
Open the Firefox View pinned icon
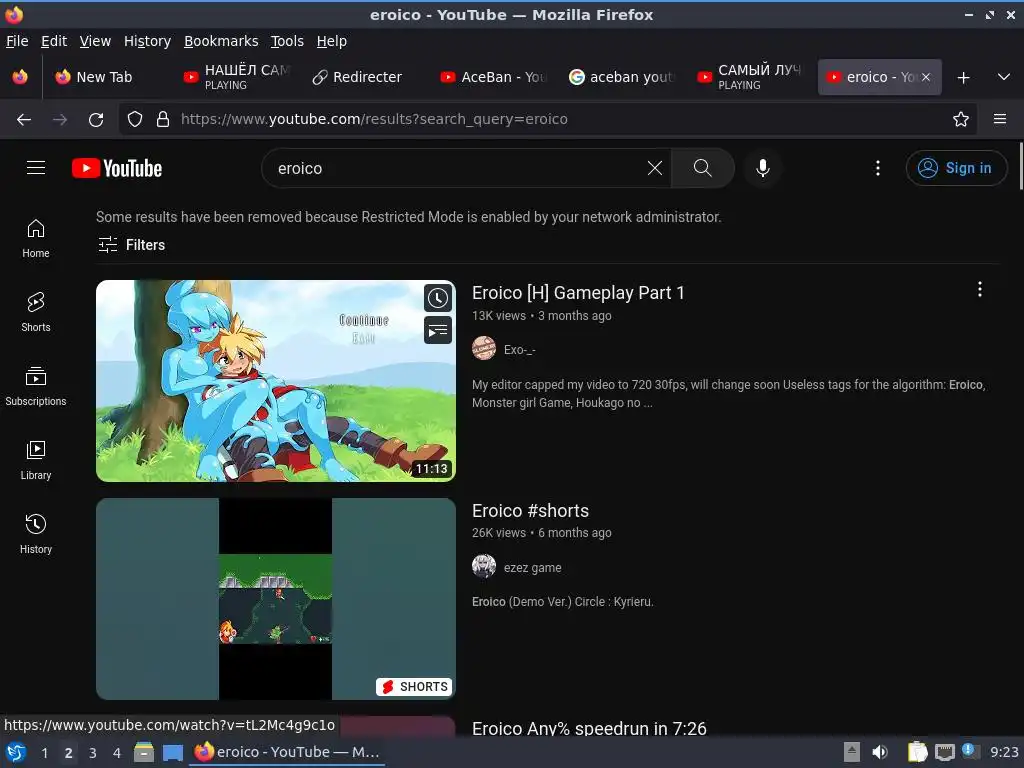20,77
